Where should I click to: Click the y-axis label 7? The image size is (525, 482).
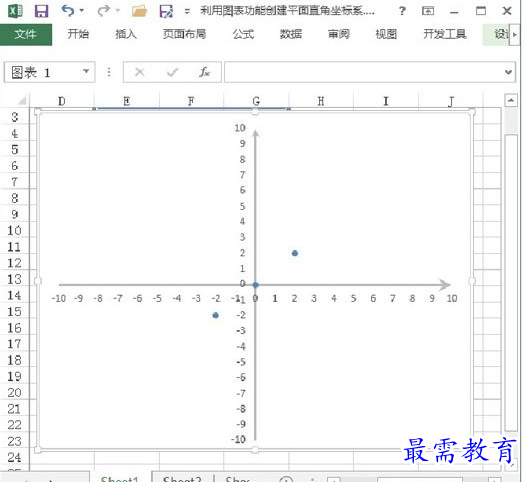click(242, 175)
